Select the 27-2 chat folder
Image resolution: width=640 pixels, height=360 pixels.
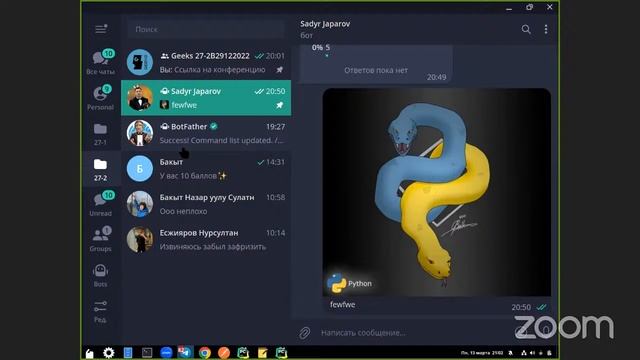(100, 169)
